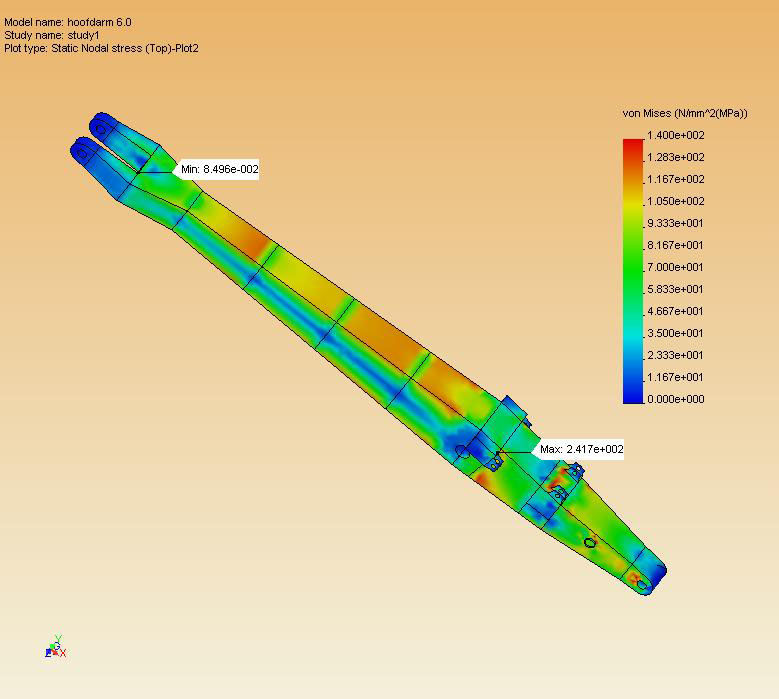
Task: Click the Study name: study1 text
Action: pyautogui.click(x=52, y=35)
